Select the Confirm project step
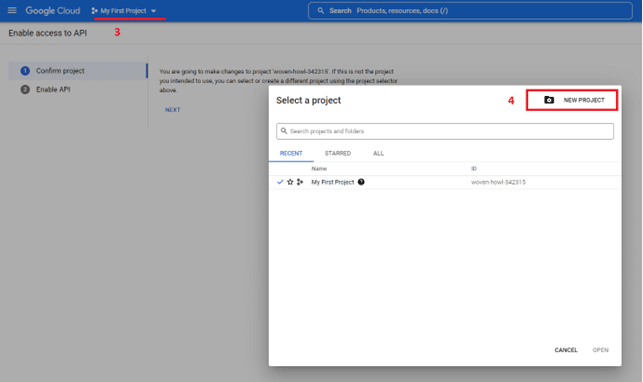 click(x=78, y=71)
